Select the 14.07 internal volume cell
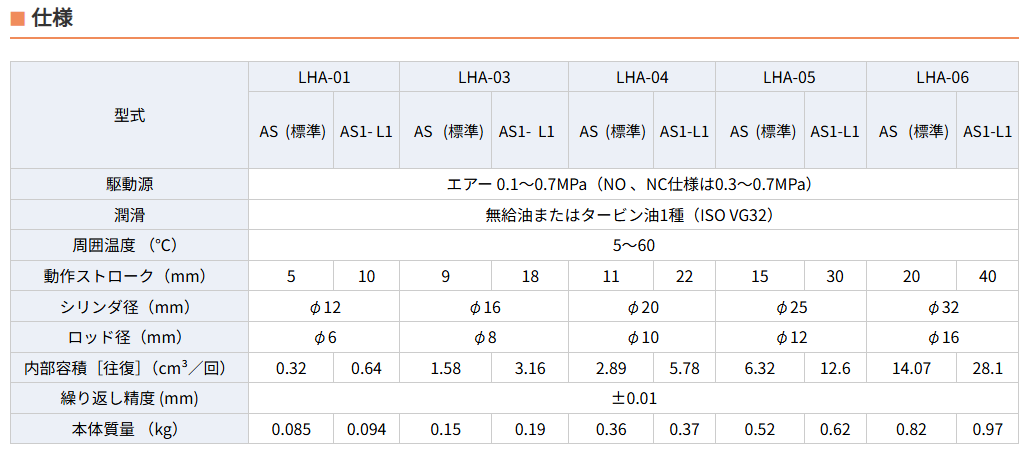 pos(910,368)
